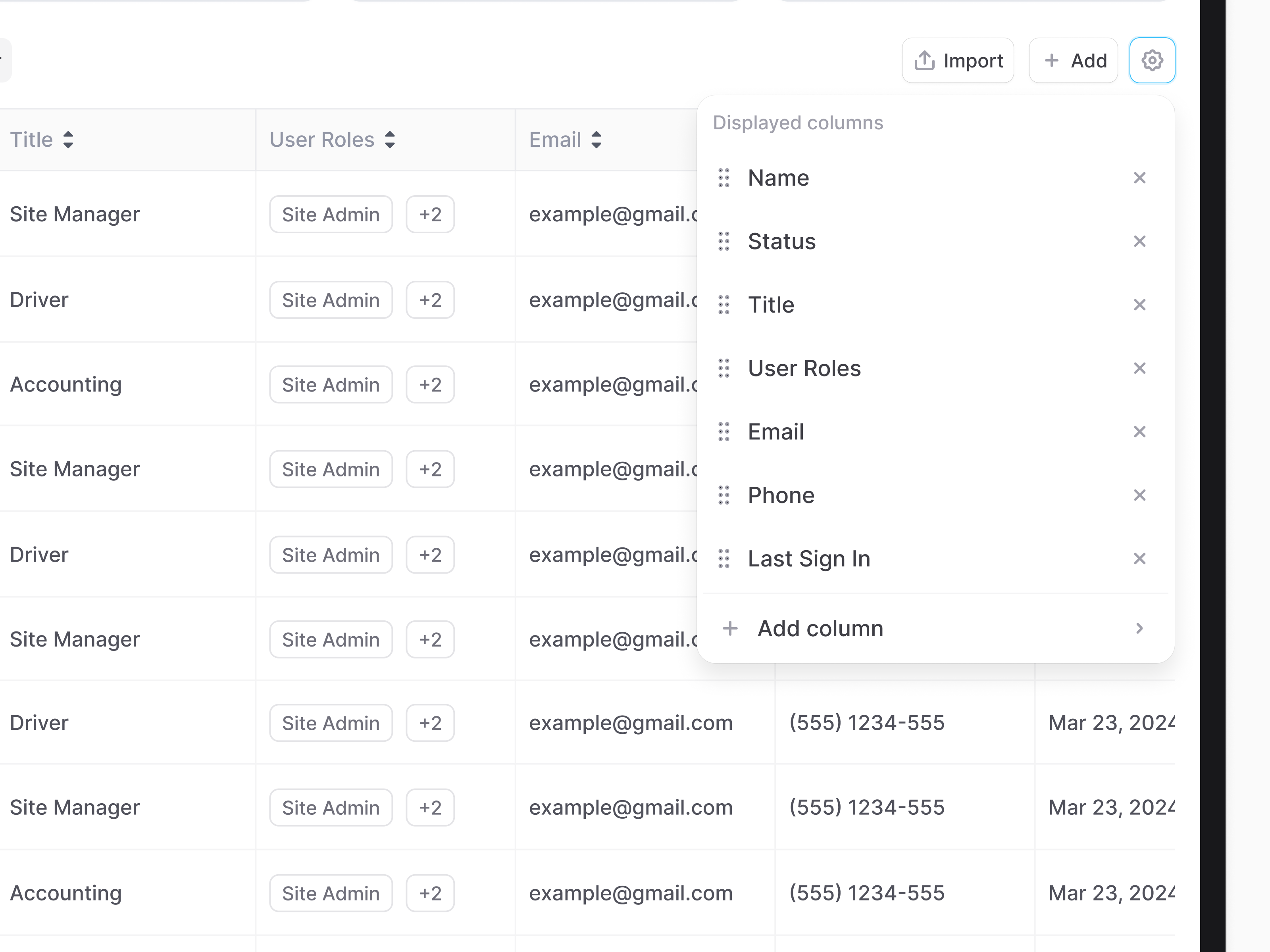Open the table settings gear icon

(1152, 60)
